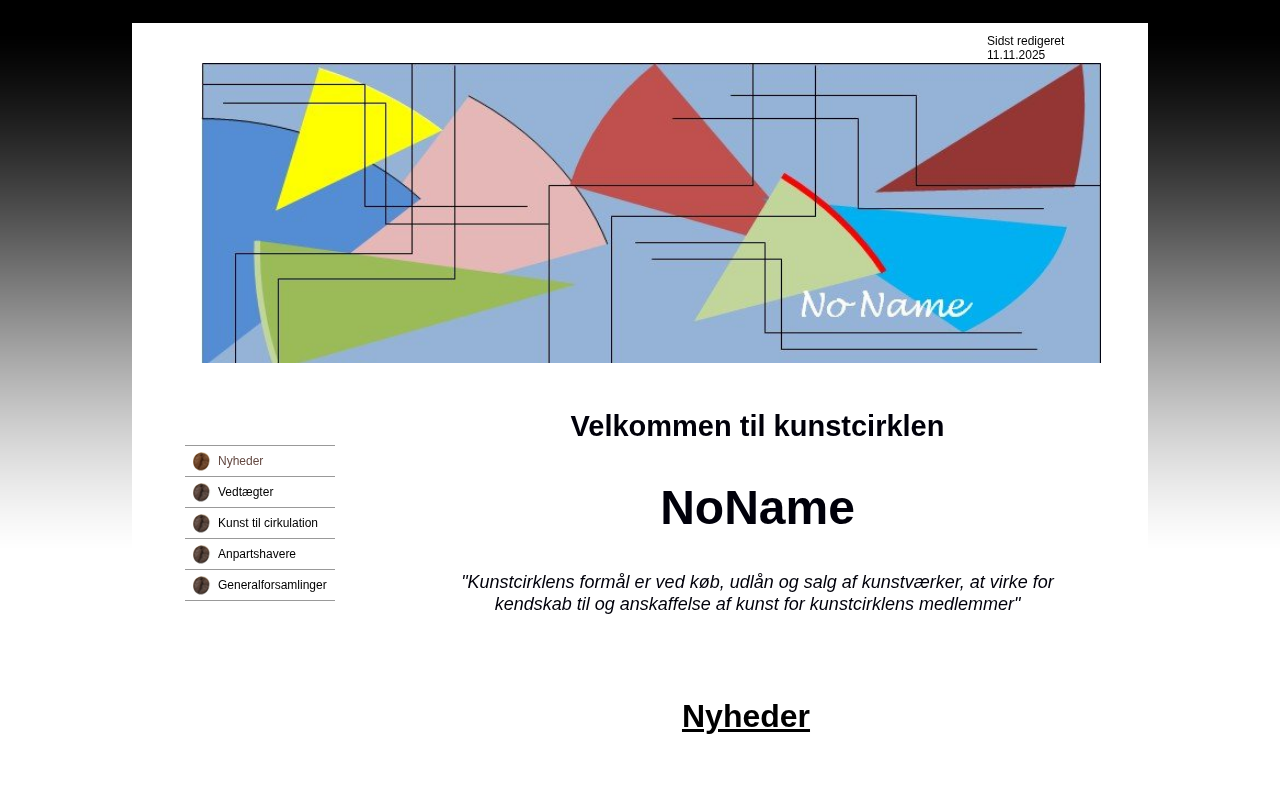
Task: Open the Nyheder menu item
Action: pyautogui.click(x=260, y=461)
